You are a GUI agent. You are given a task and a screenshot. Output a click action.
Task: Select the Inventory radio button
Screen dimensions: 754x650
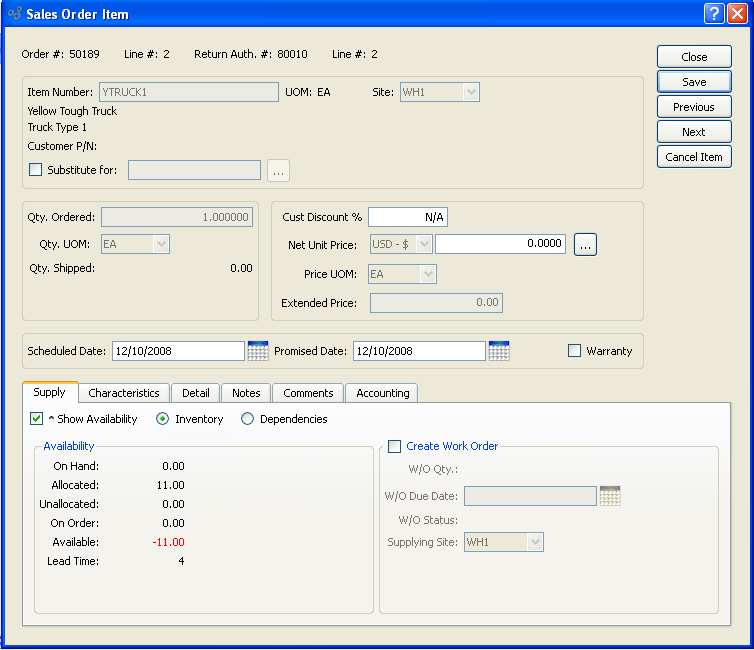coord(163,419)
